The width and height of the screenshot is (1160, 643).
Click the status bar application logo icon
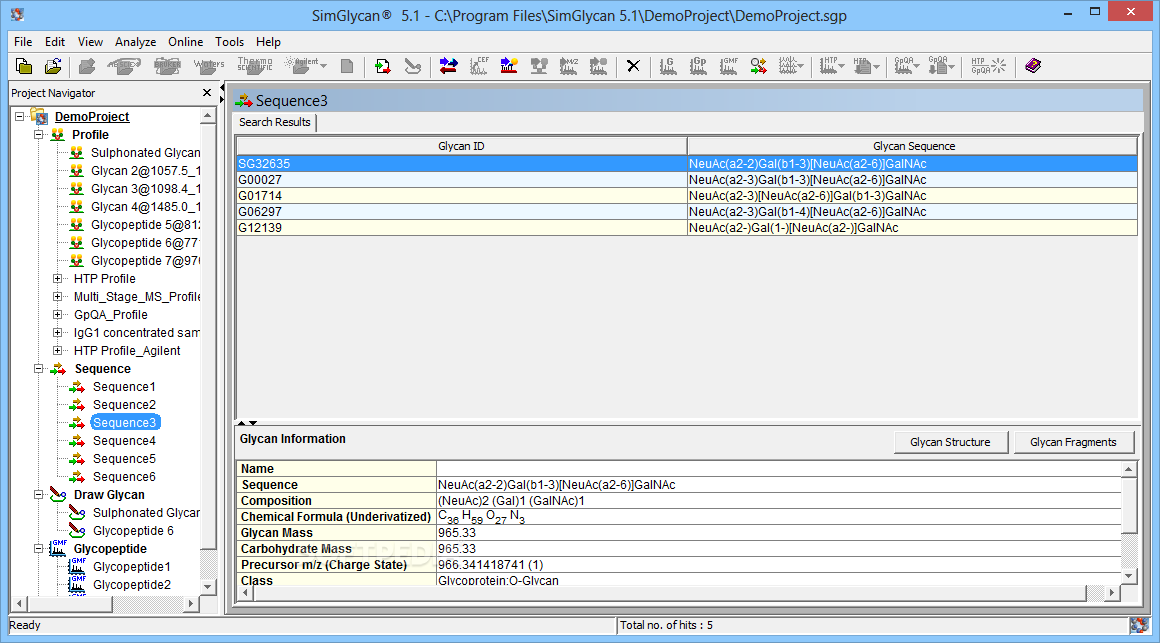pyautogui.click(x=1139, y=625)
